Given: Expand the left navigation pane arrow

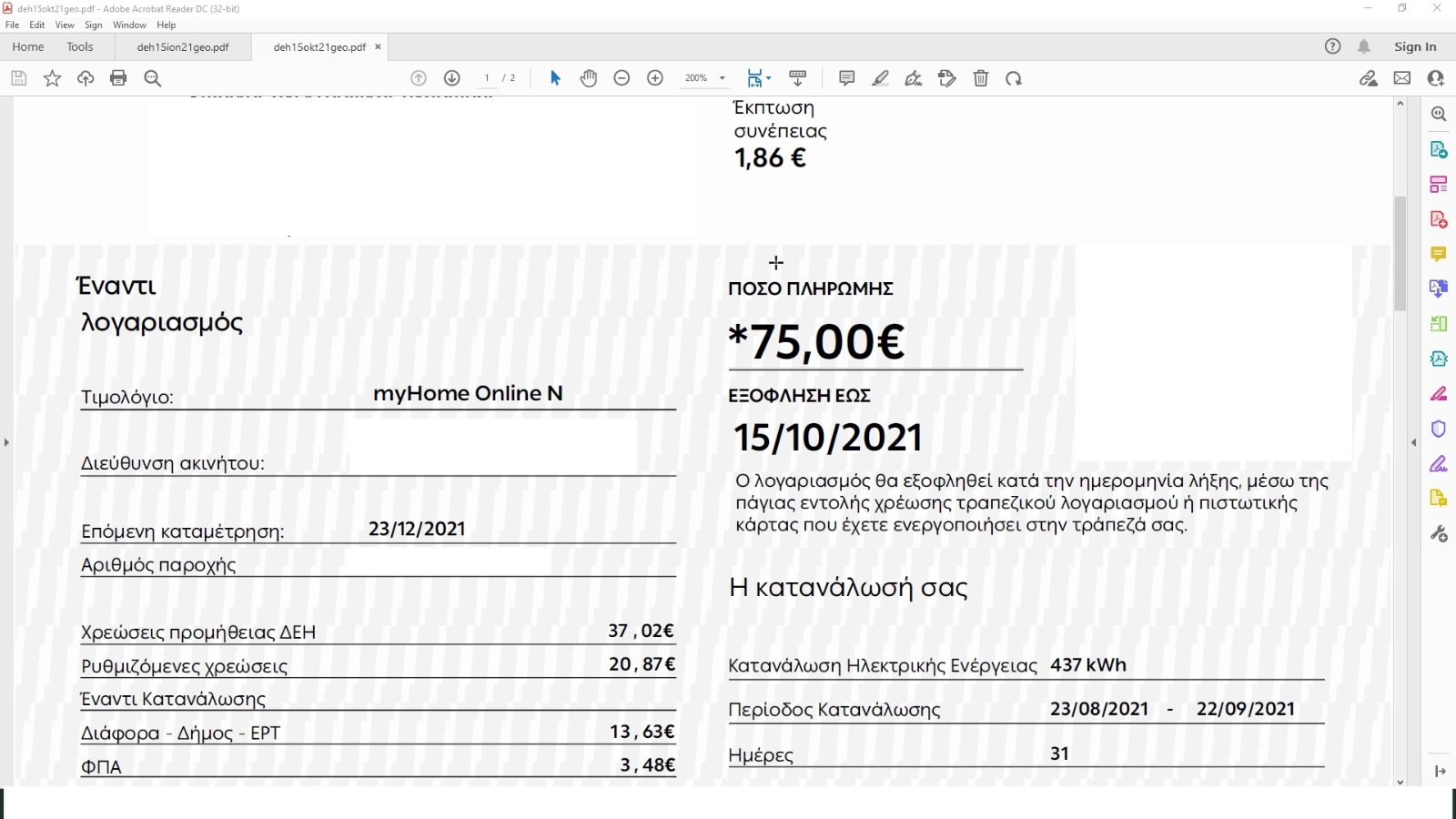Looking at the screenshot, I should [6, 442].
